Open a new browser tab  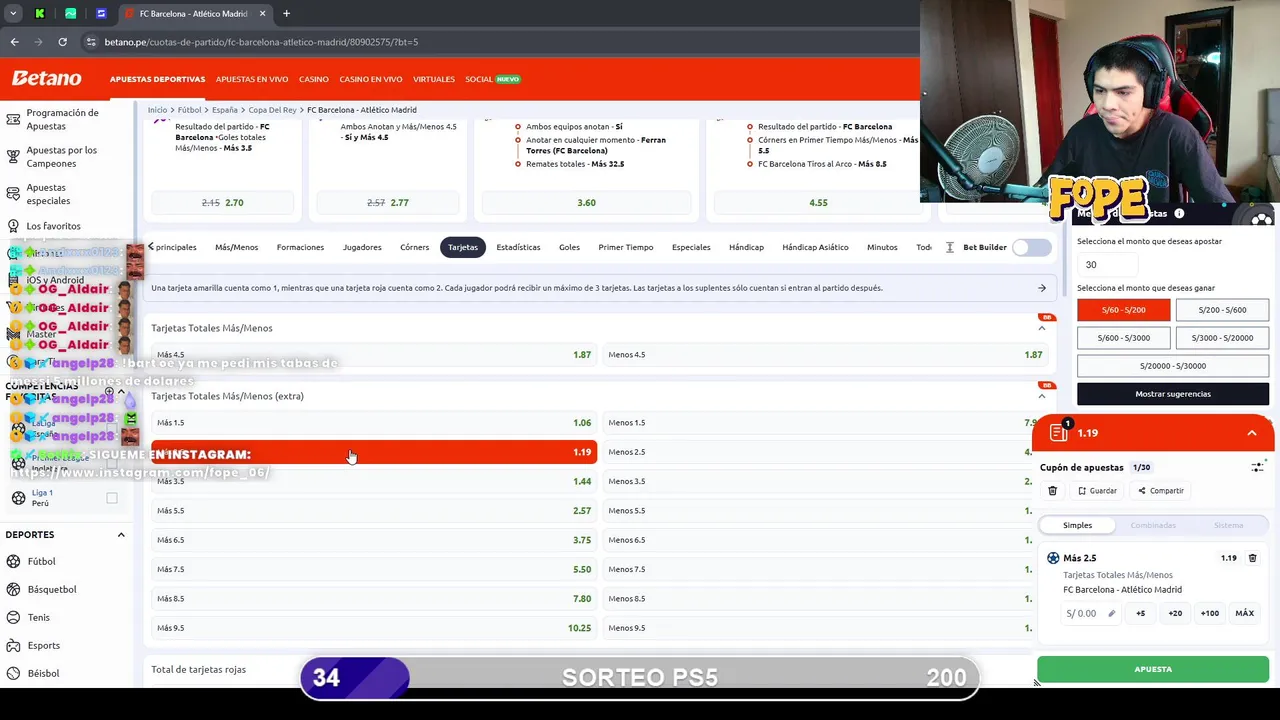click(x=286, y=13)
